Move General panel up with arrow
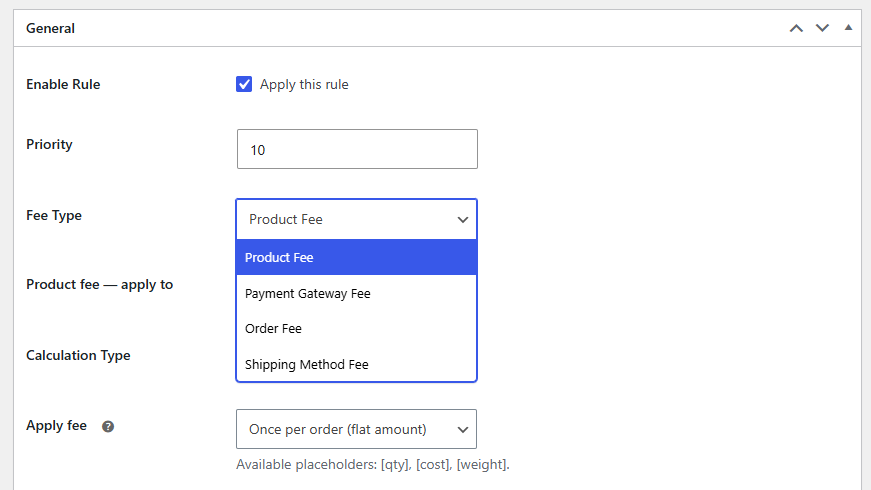871x490 pixels. click(x=796, y=28)
